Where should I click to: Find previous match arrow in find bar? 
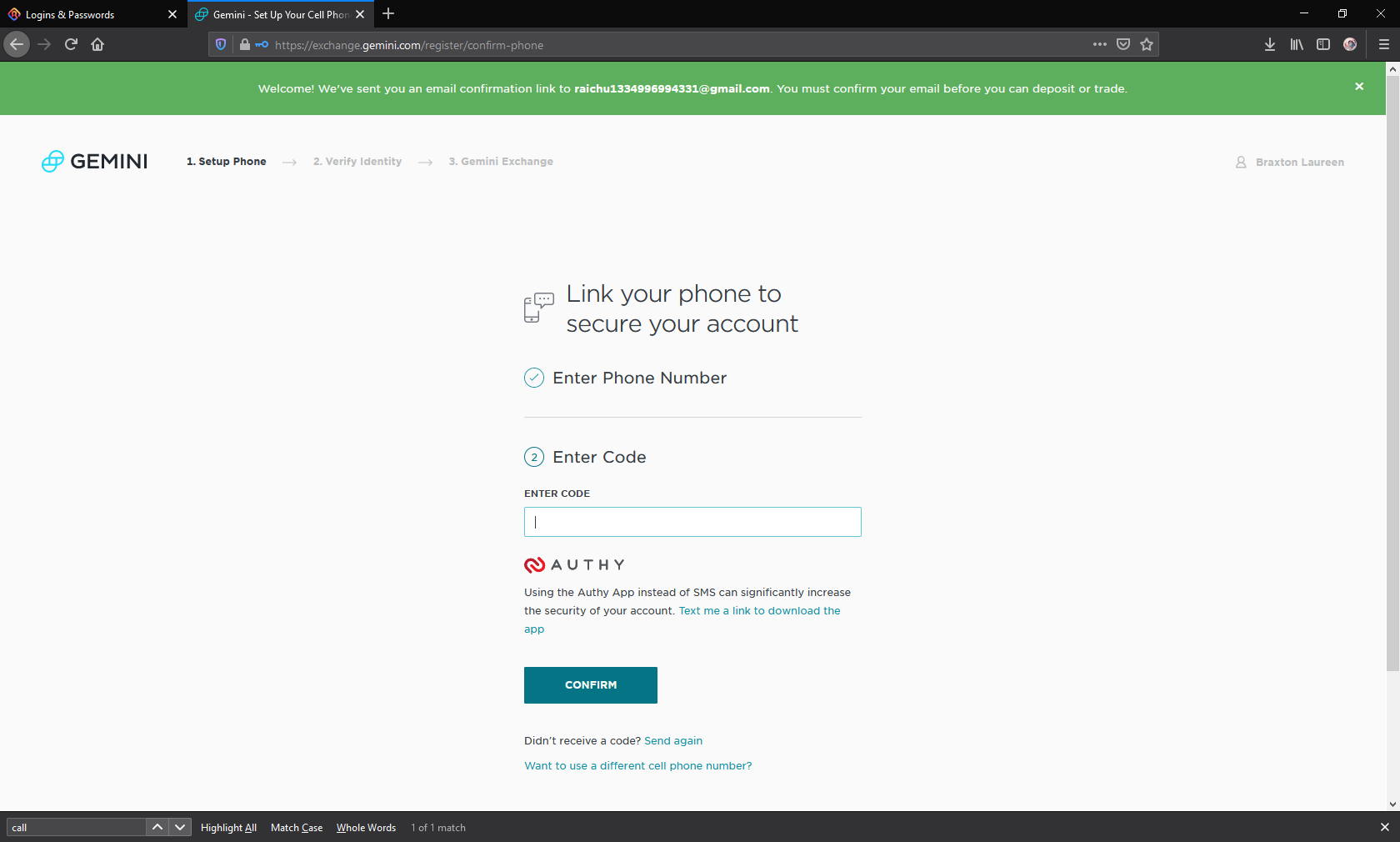click(157, 827)
